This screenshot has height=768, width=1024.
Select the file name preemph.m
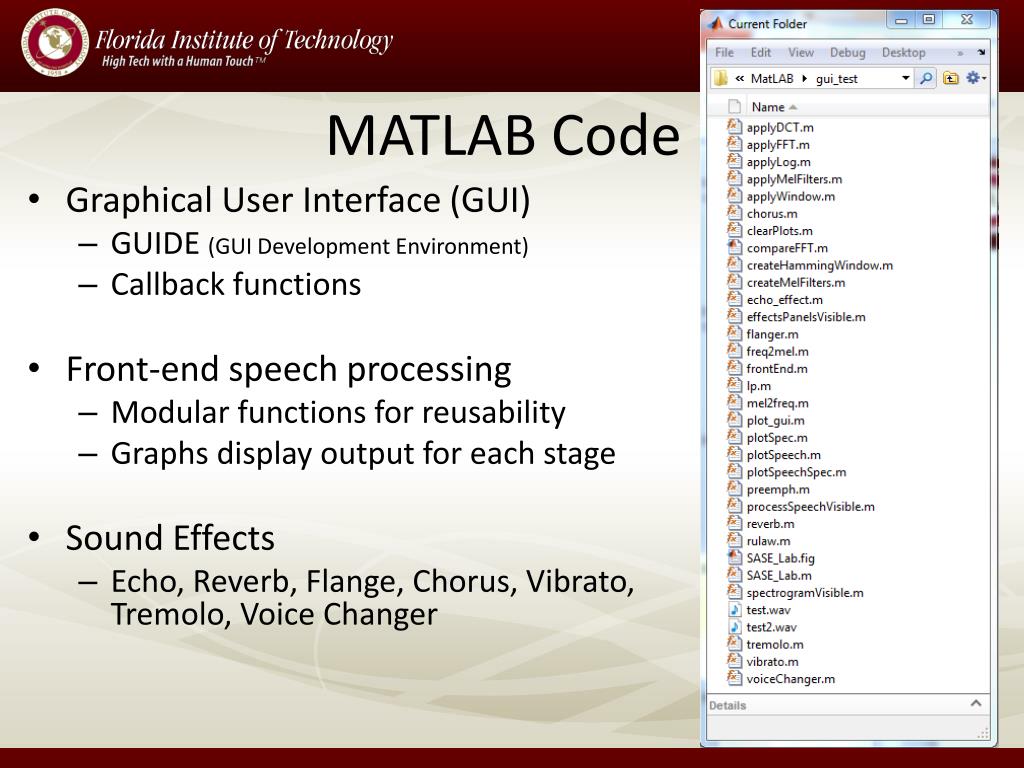tap(778, 489)
